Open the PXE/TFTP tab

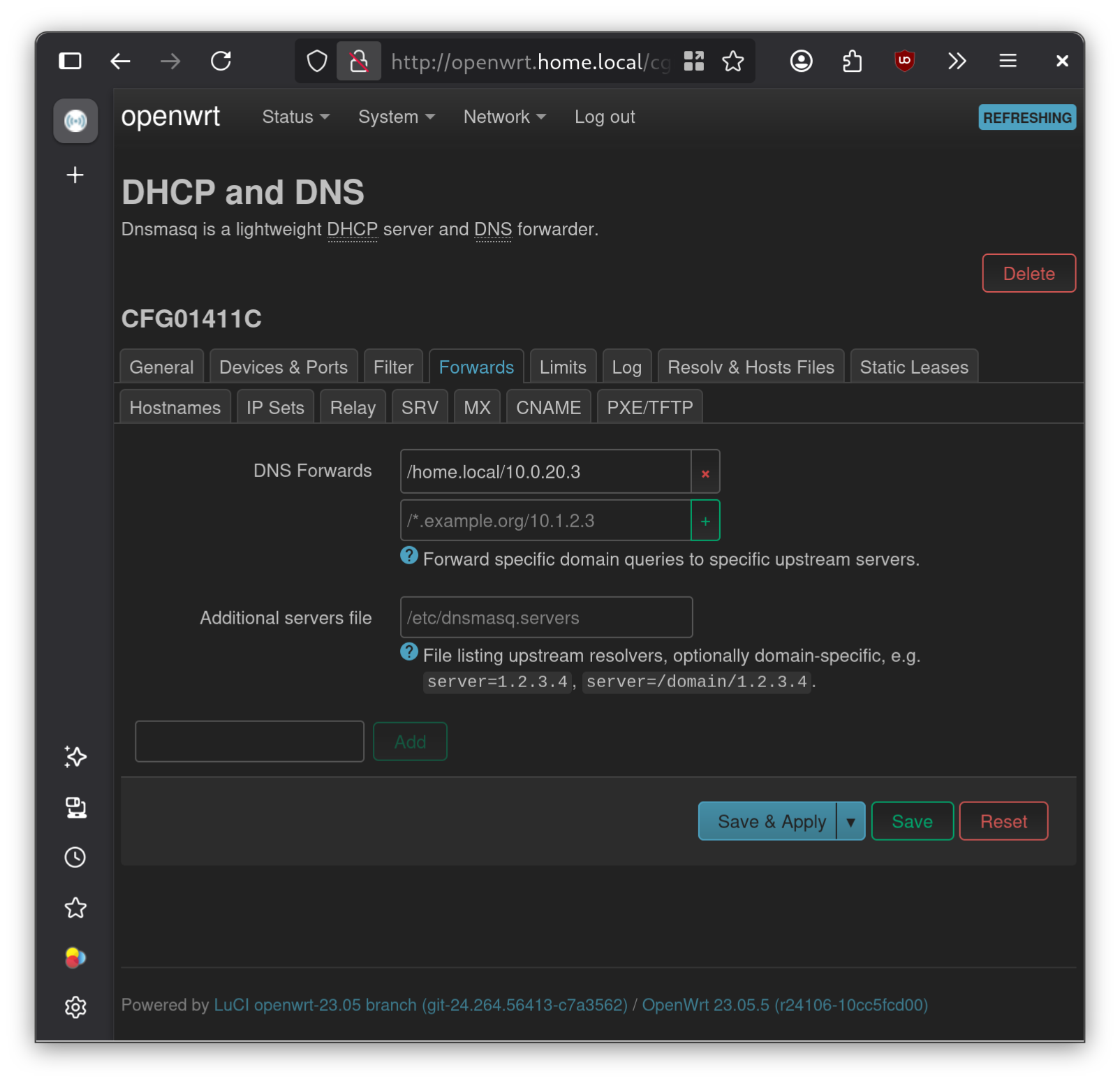[x=649, y=408]
